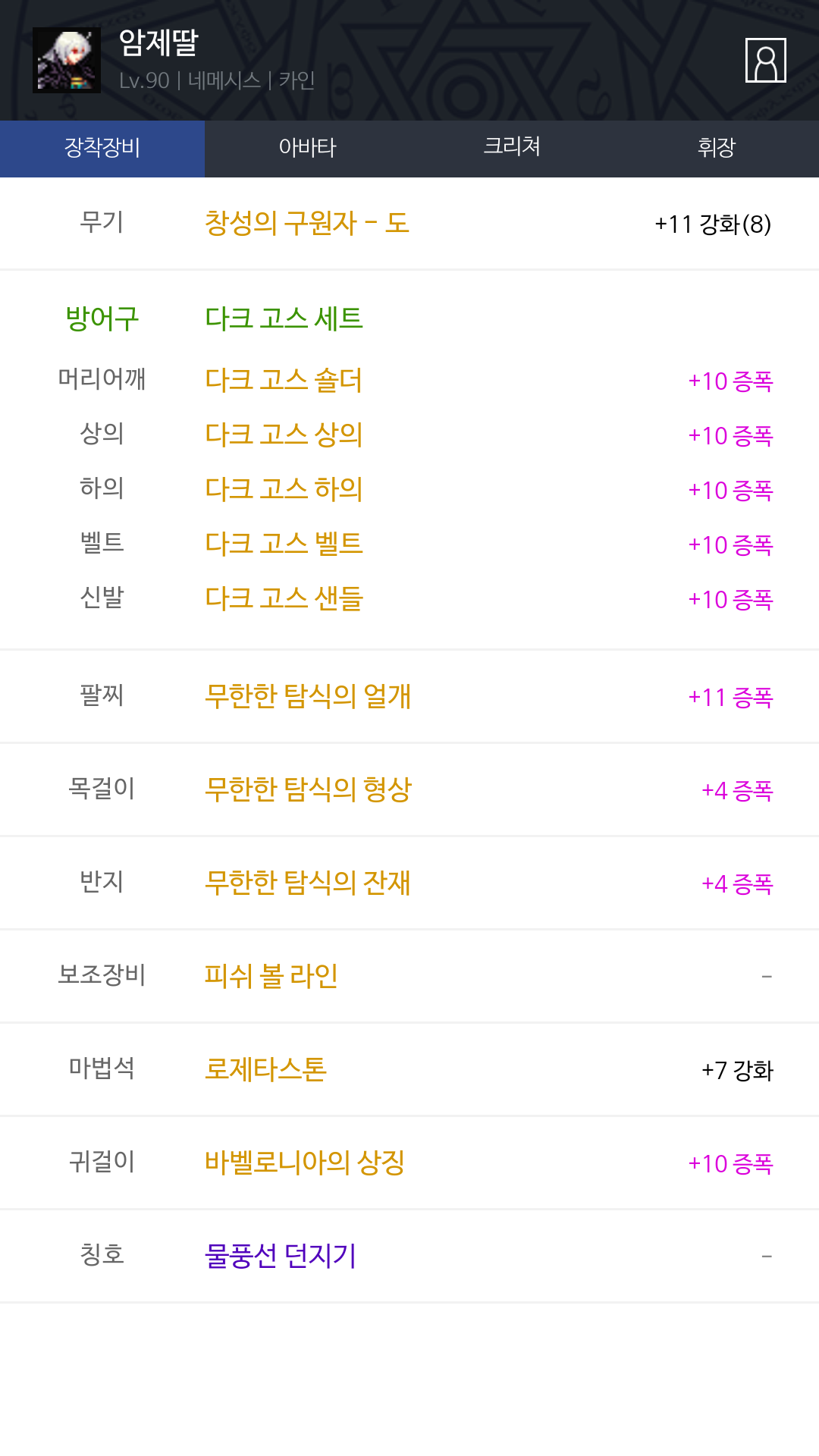Image resolution: width=819 pixels, height=1456 pixels.
Task: Open magic stone 로제타스톤
Action: [x=265, y=1069]
